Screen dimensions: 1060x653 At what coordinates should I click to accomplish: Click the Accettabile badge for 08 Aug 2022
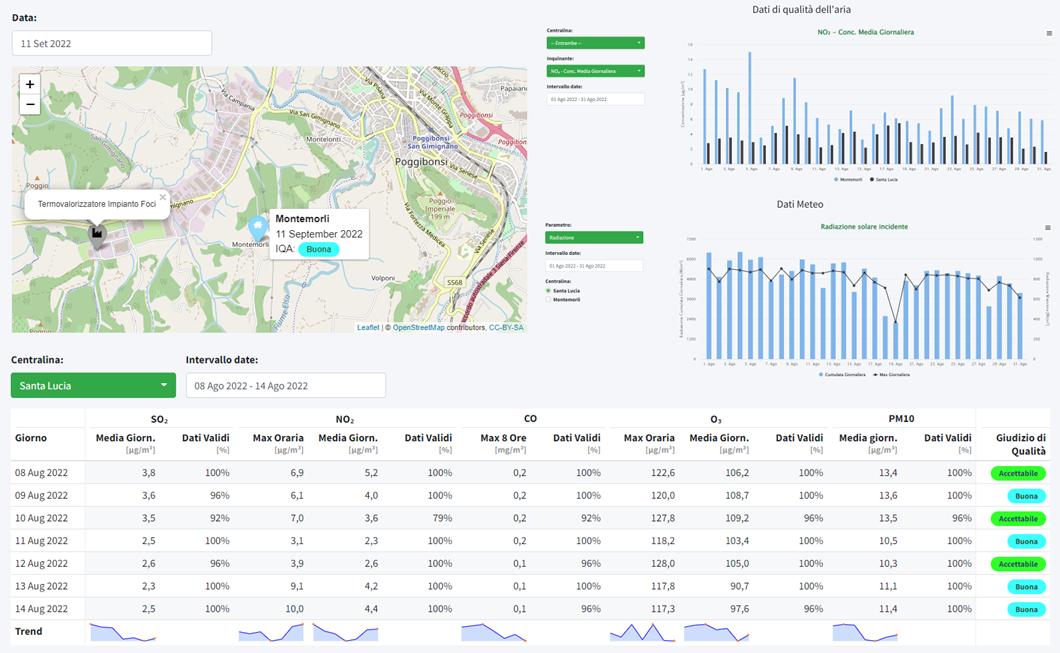click(1018, 473)
